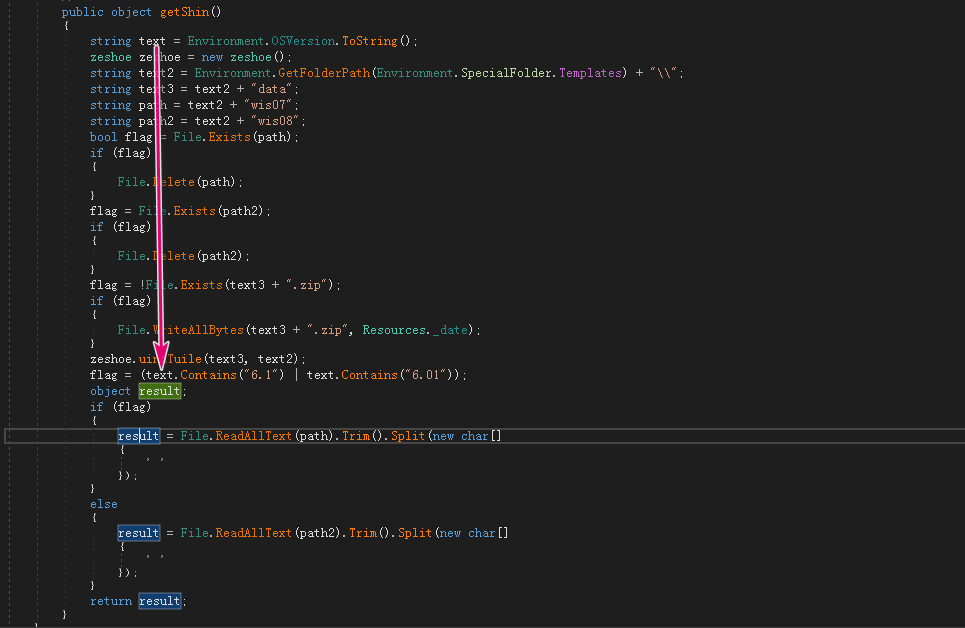This screenshot has width=965, height=628.
Task: Click Exists in the !File.Exists(text3) line
Action: (201, 284)
